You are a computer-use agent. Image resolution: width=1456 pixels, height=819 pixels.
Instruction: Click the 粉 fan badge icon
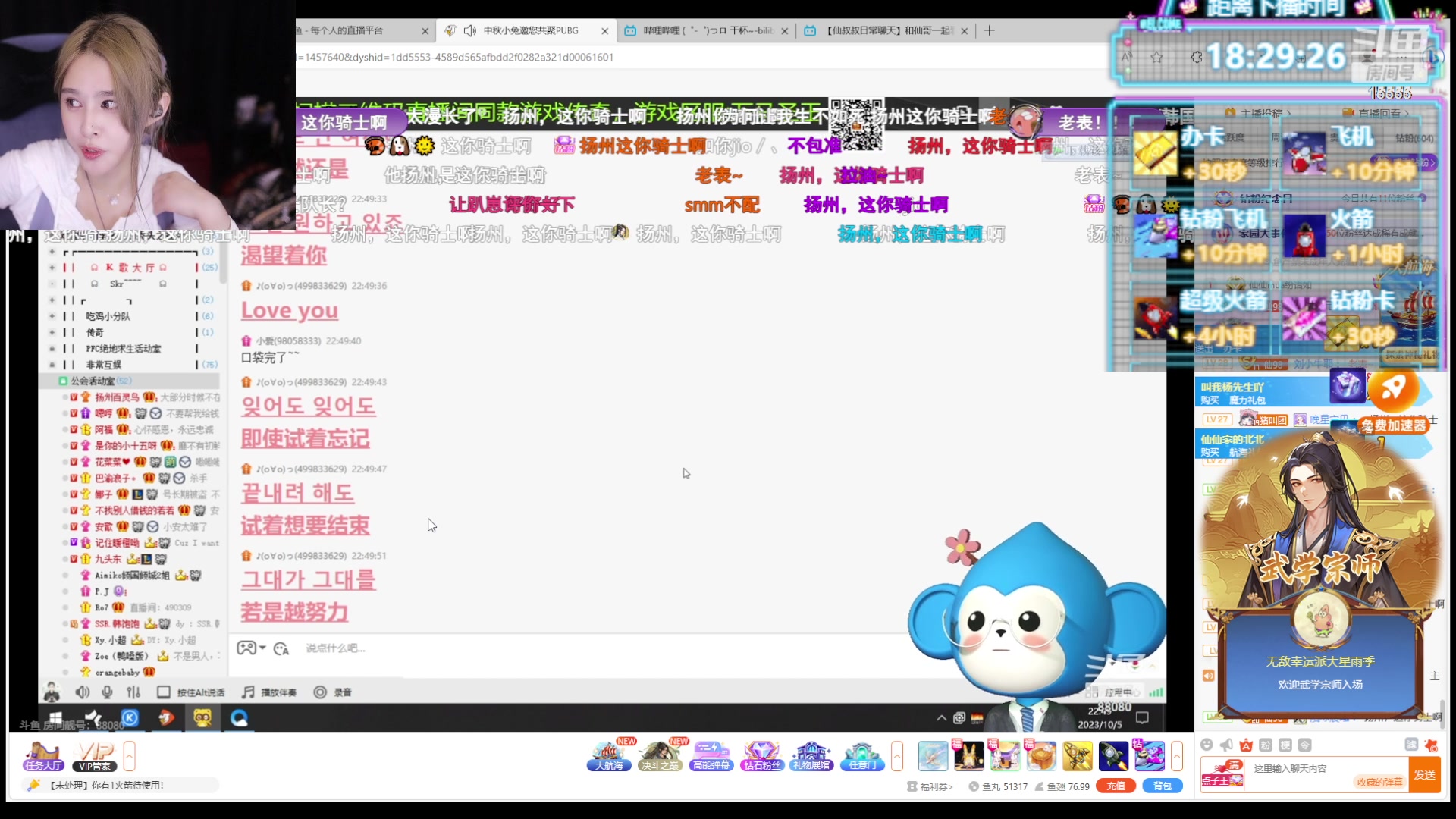[x=1266, y=745]
